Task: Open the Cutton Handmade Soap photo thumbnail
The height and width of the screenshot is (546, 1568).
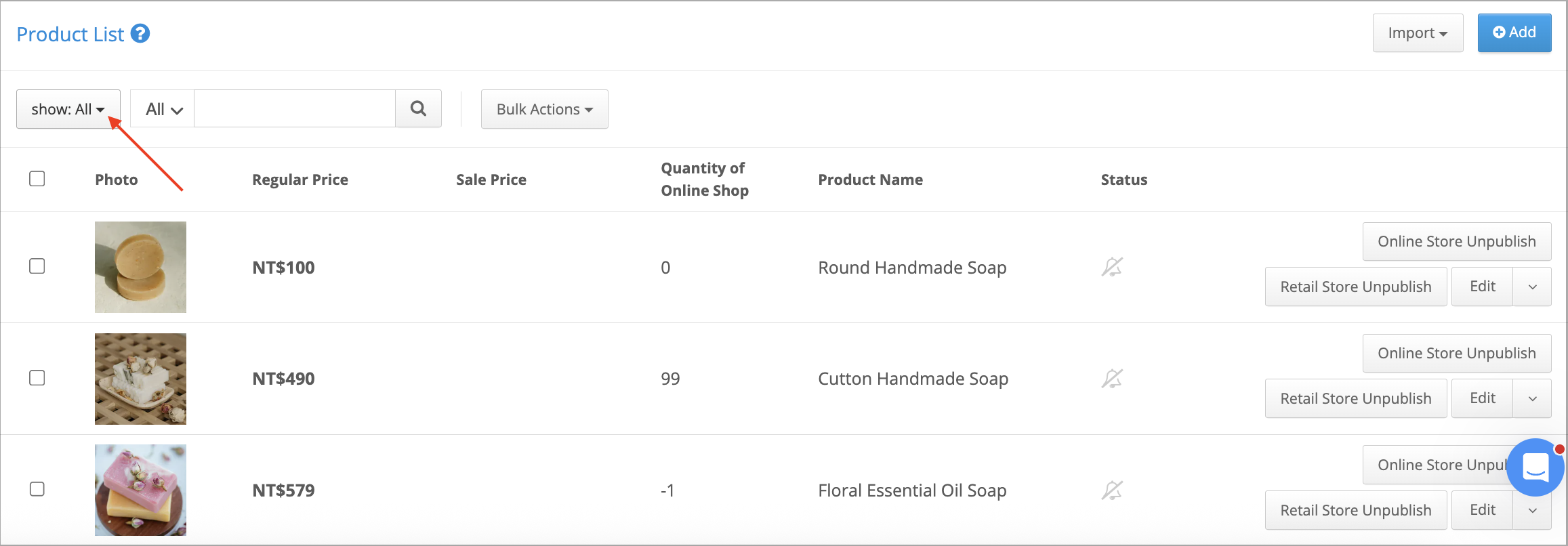Action: tap(140, 379)
